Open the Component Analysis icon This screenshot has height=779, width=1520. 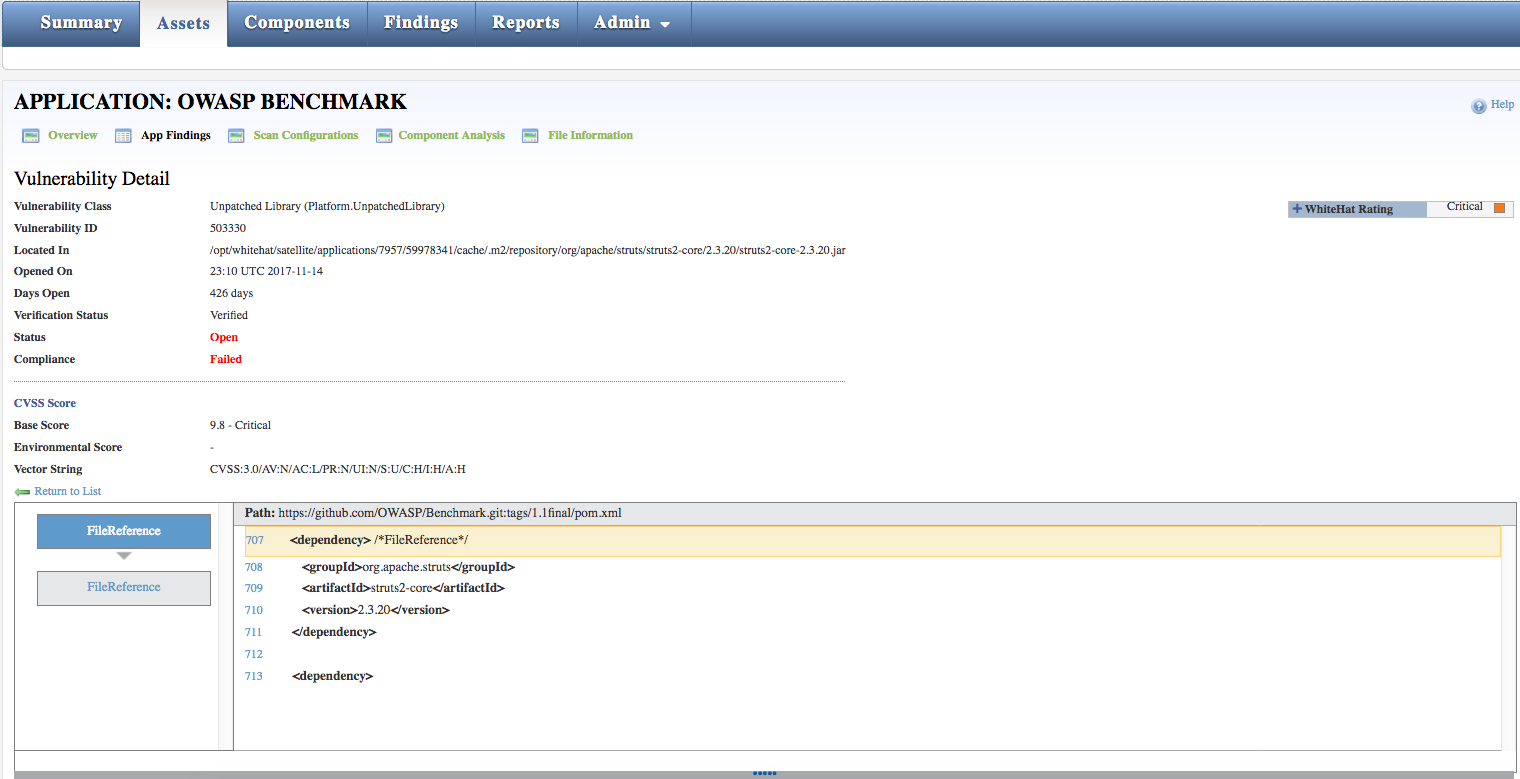(384, 134)
